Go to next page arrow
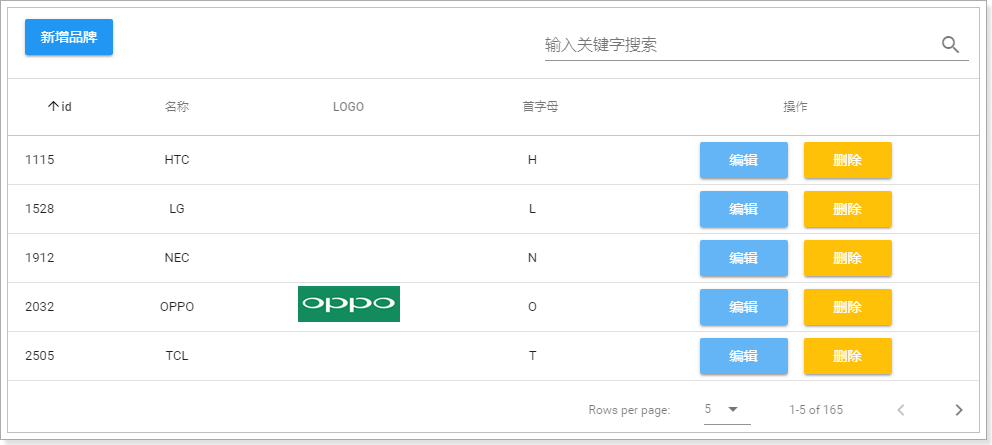 pyautogui.click(x=958, y=410)
